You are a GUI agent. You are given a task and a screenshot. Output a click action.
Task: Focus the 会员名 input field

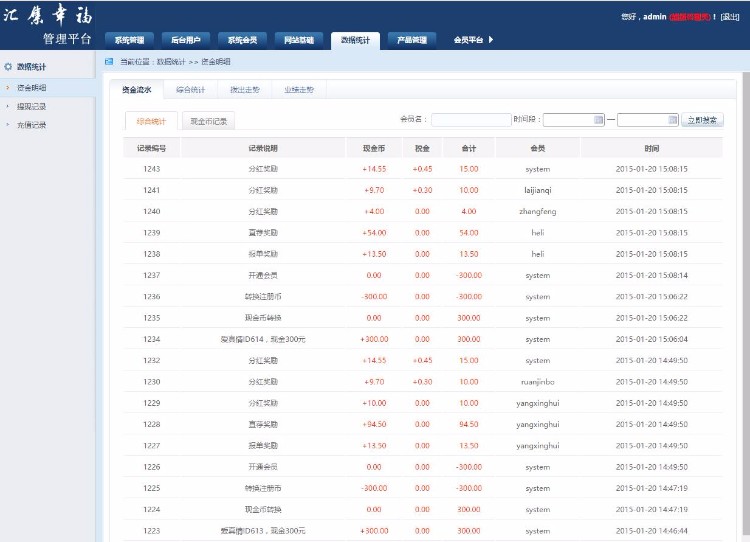[471, 120]
